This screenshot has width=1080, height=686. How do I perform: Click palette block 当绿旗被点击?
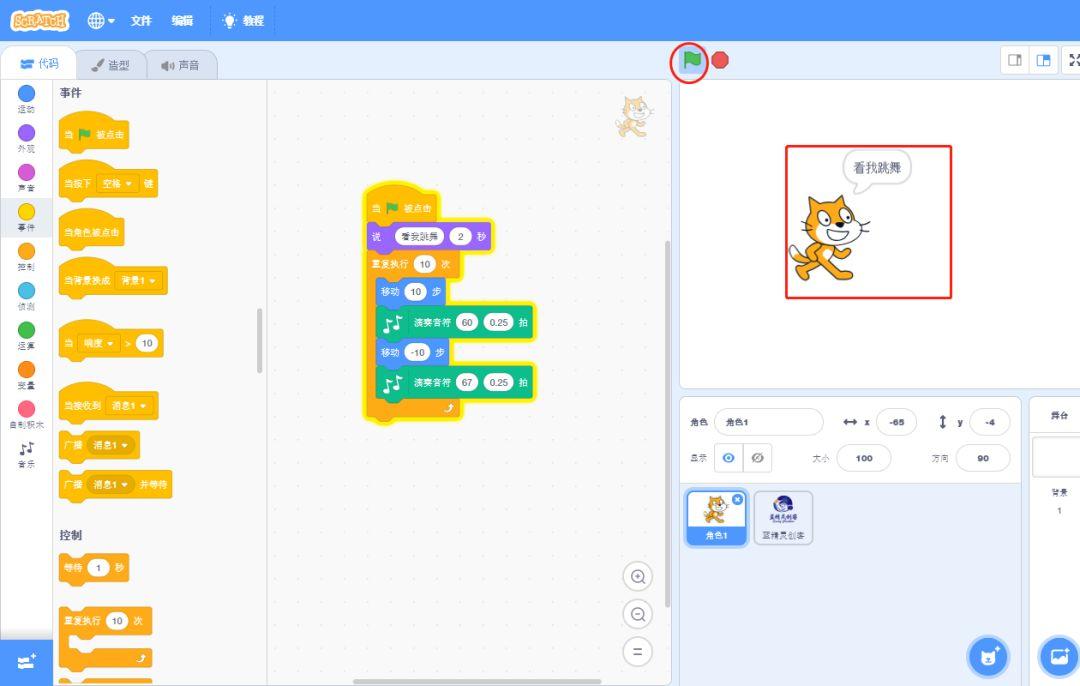(x=93, y=132)
